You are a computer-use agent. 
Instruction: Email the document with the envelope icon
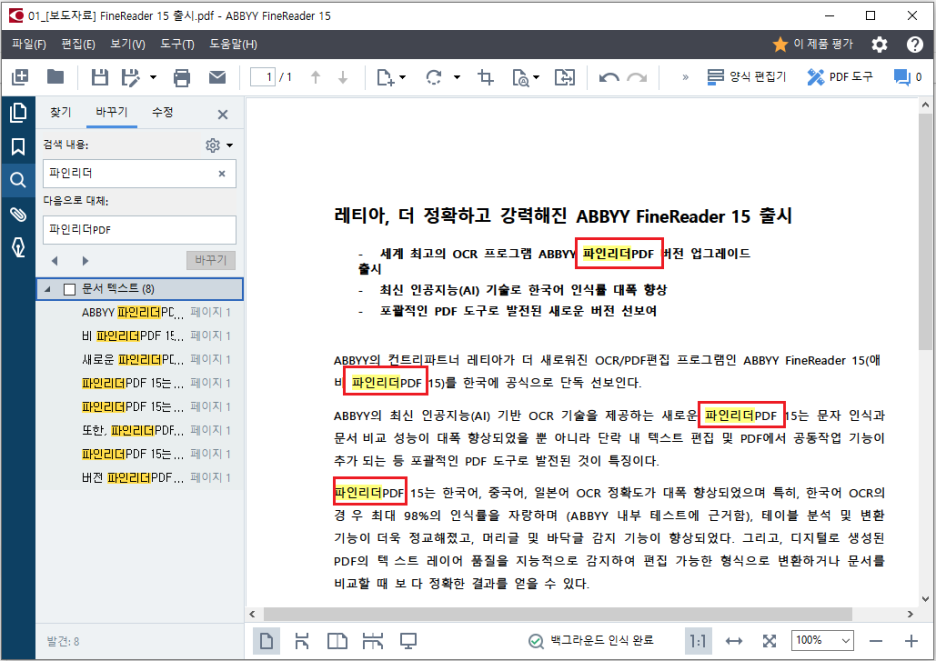pos(217,77)
